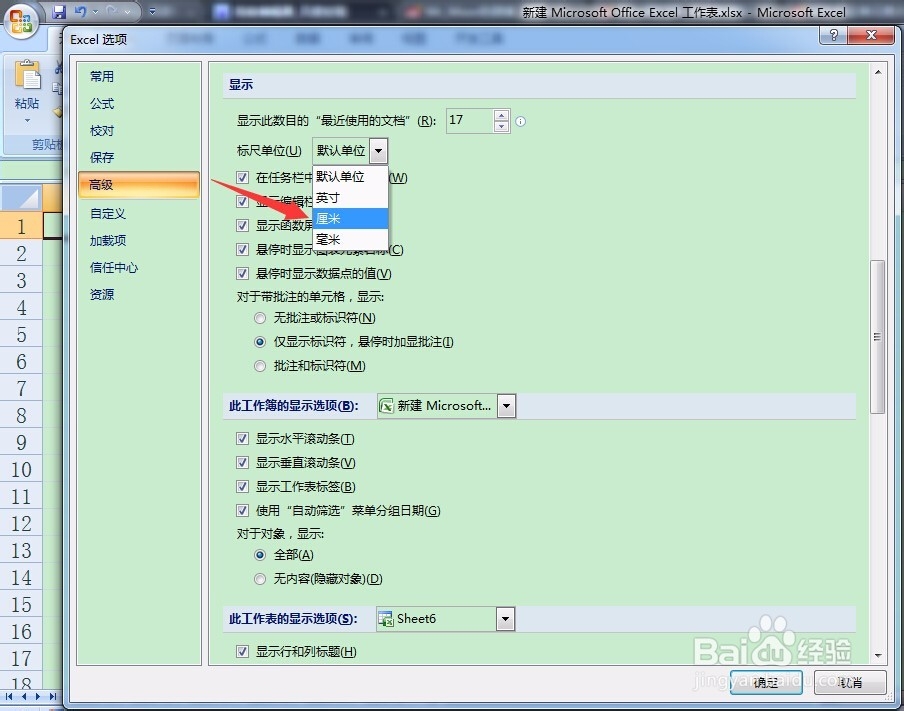Click the options scrollbar up arrow
Viewport: 904px width, 711px height.
coord(877,72)
